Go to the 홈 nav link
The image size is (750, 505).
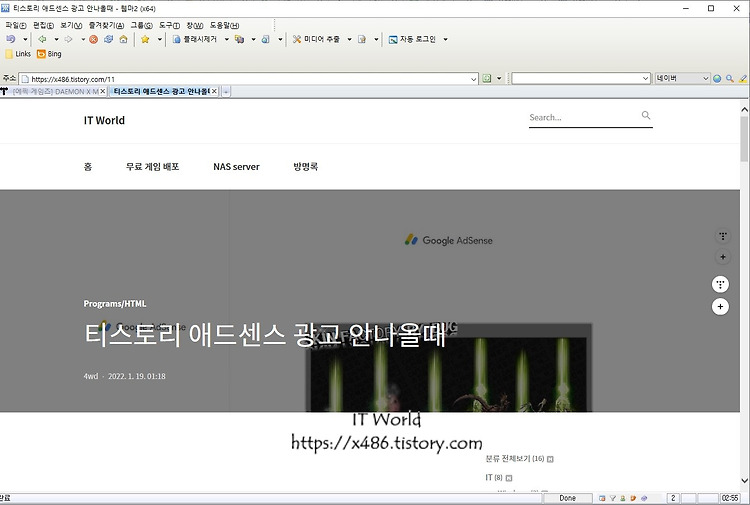click(x=88, y=167)
